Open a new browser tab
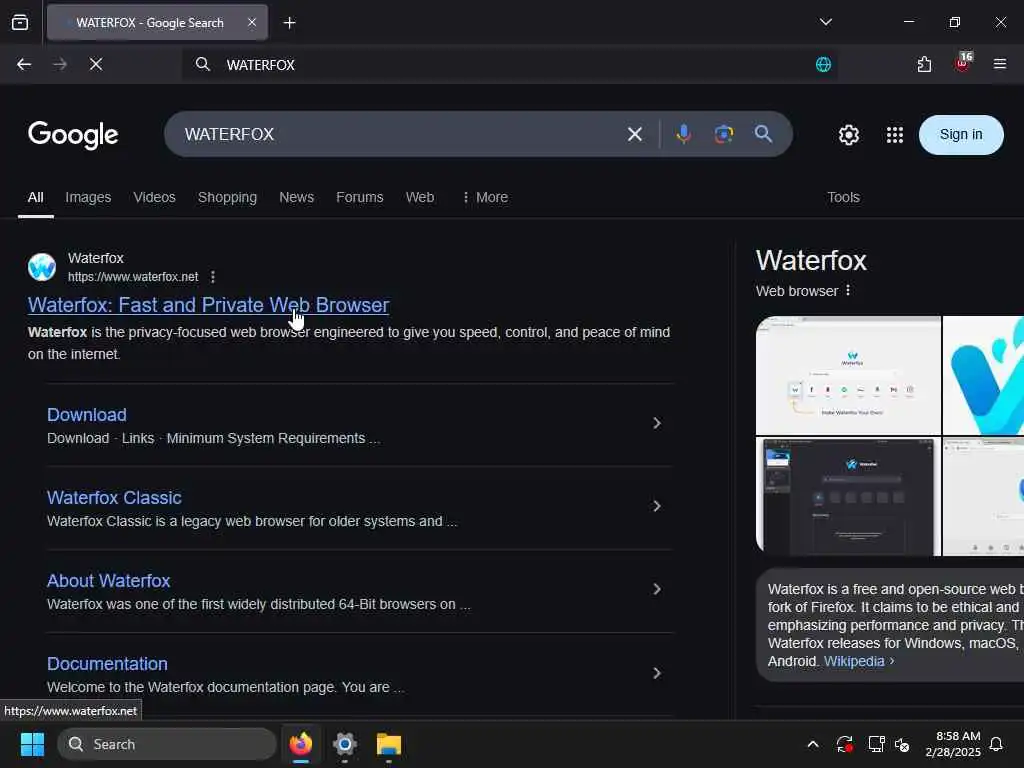The height and width of the screenshot is (768, 1024). 289,23
